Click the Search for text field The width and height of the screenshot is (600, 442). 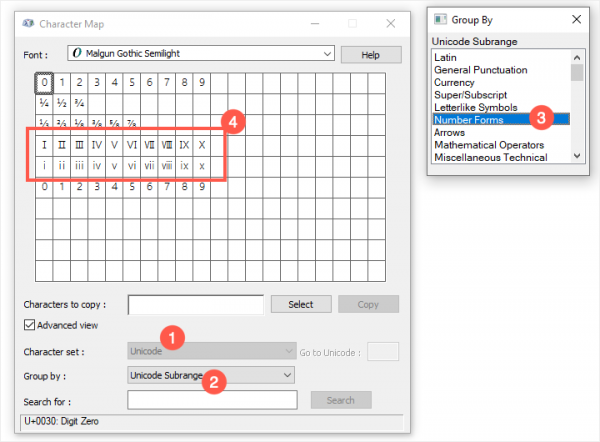point(212,400)
